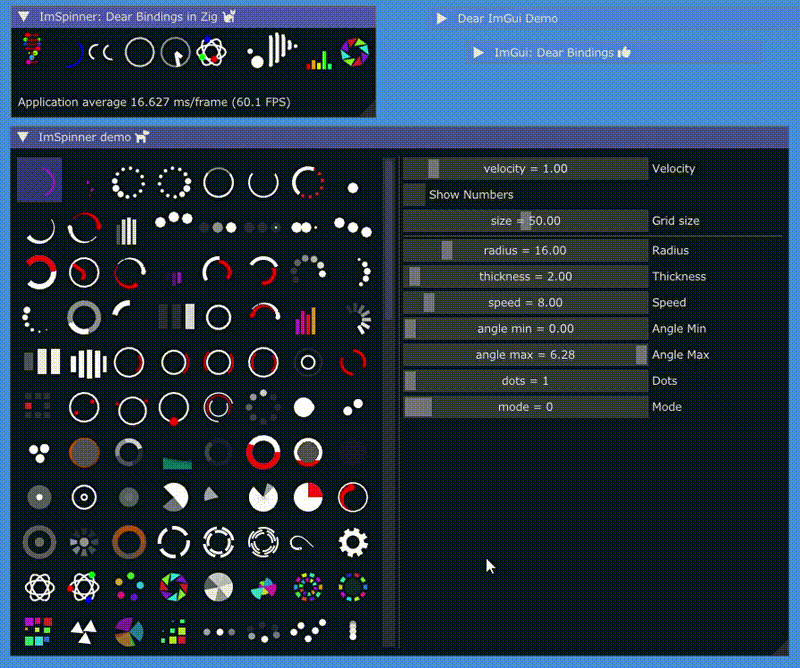Click the colorful pie chart spinner in bottom row

(129, 632)
